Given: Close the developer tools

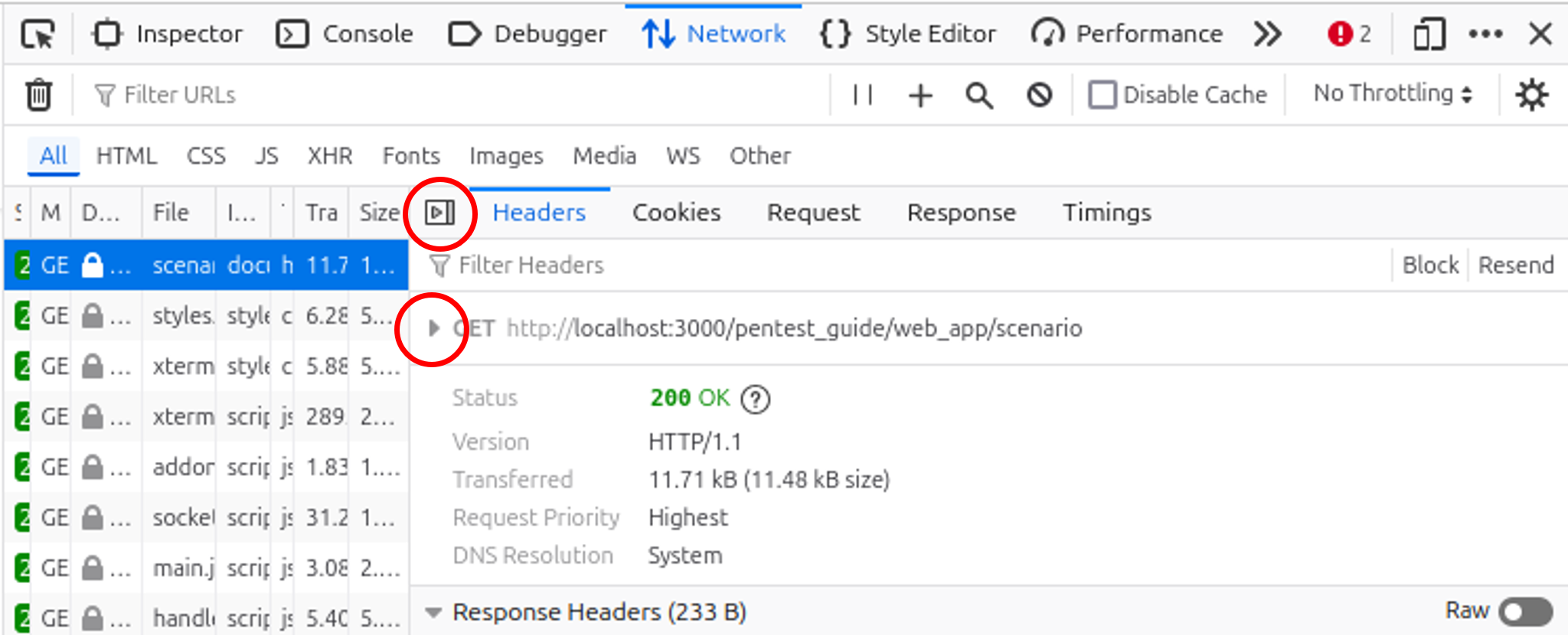Looking at the screenshot, I should pyautogui.click(x=1540, y=34).
